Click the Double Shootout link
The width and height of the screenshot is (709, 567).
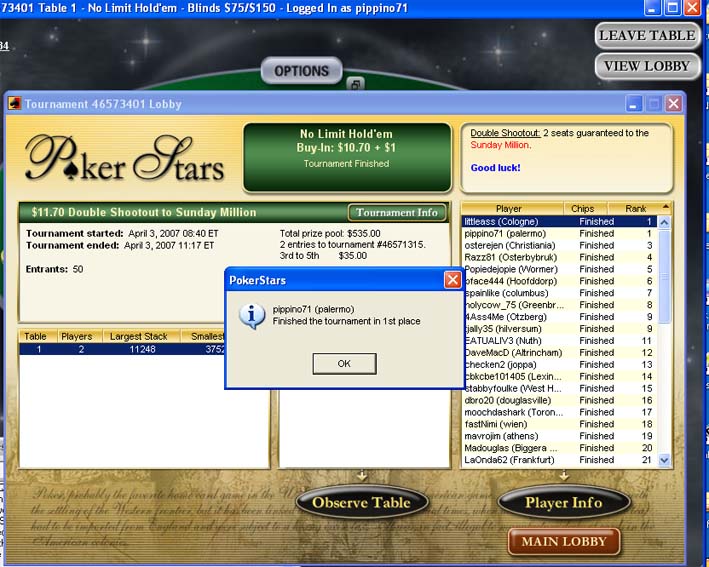pyautogui.click(x=505, y=133)
